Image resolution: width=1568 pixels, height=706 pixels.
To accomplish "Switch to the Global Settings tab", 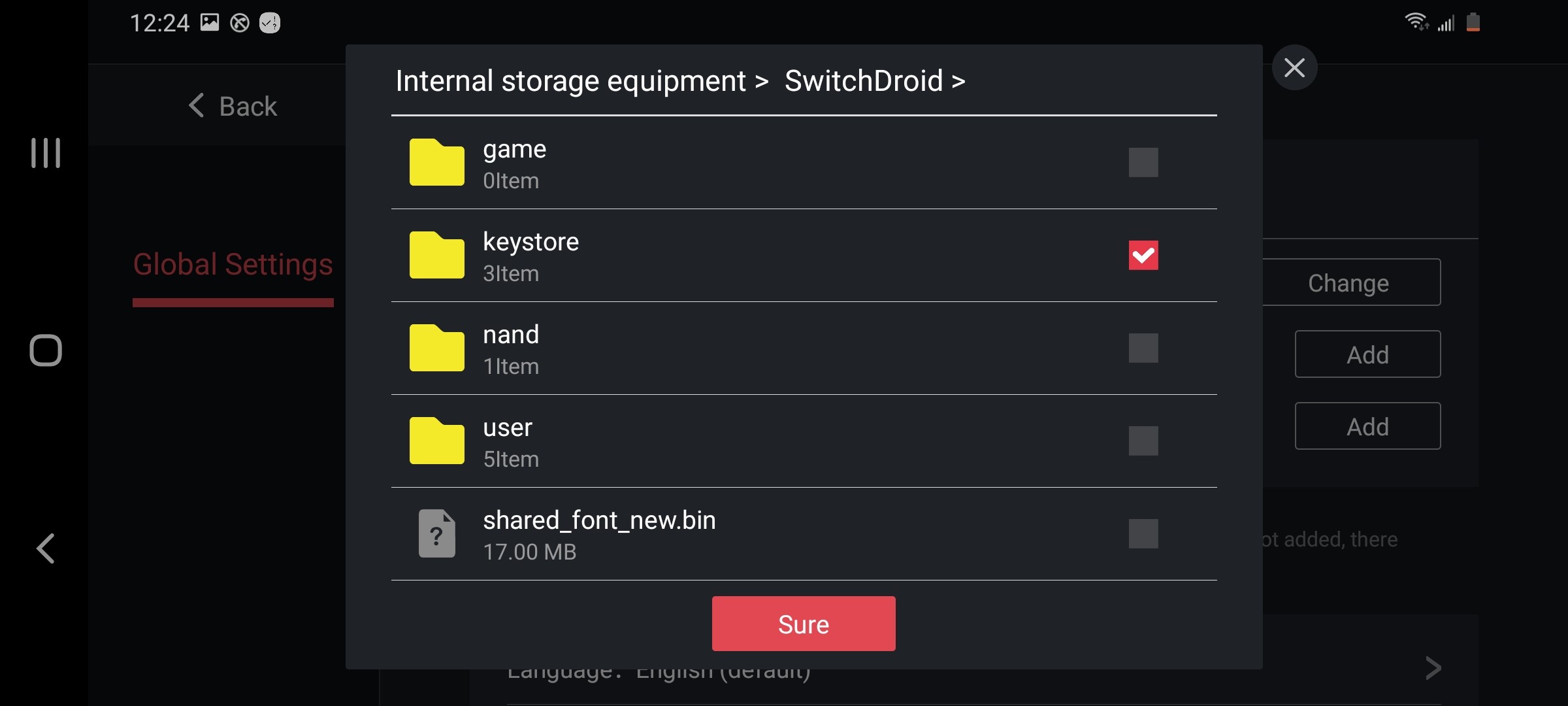I will (233, 264).
